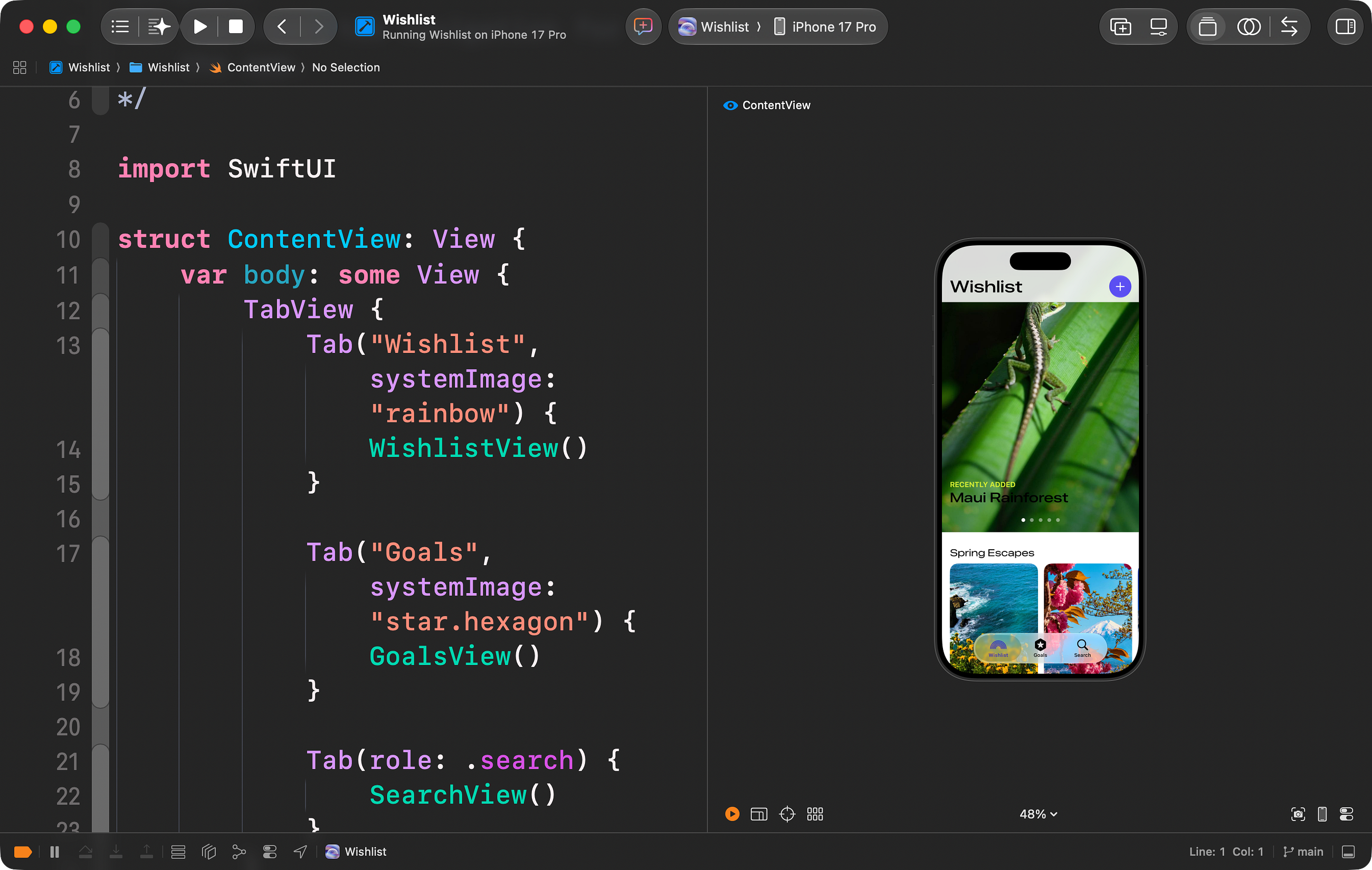
Task: Open preview device selection phone icon
Action: 1322,814
